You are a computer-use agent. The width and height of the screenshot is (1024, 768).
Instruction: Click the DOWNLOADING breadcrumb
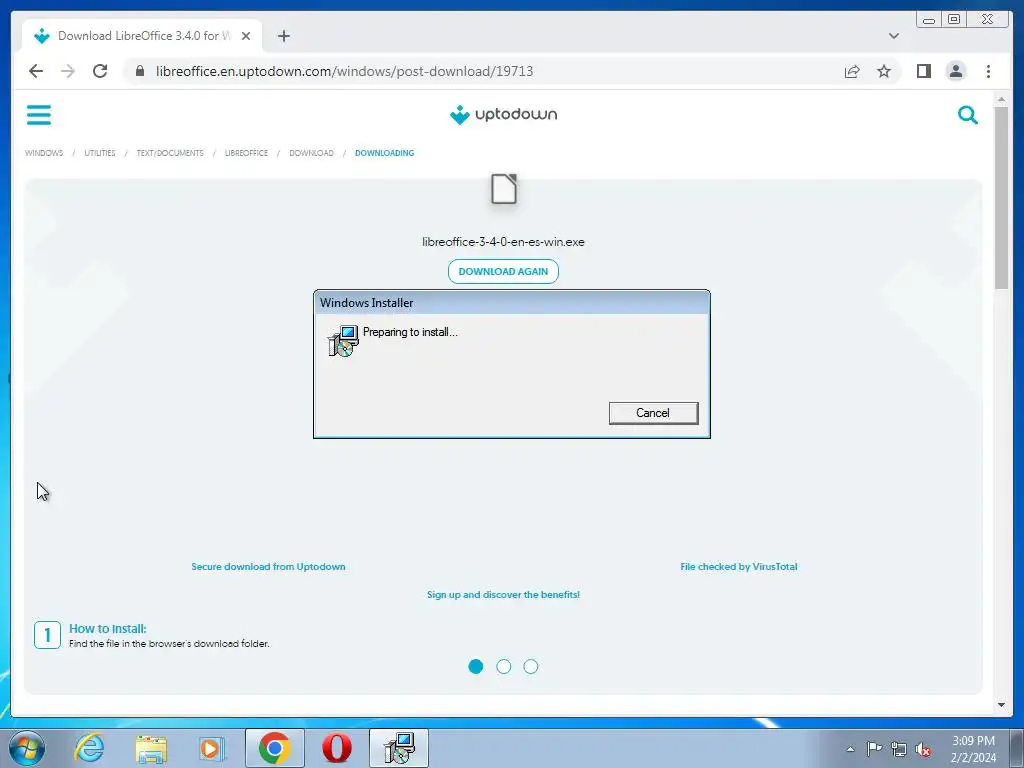[x=384, y=153]
